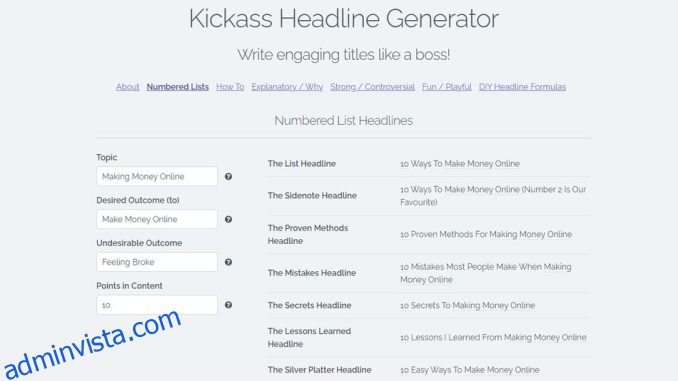Click 'The Mistakes Headline' label
The image size is (678, 381).
pos(311,273)
